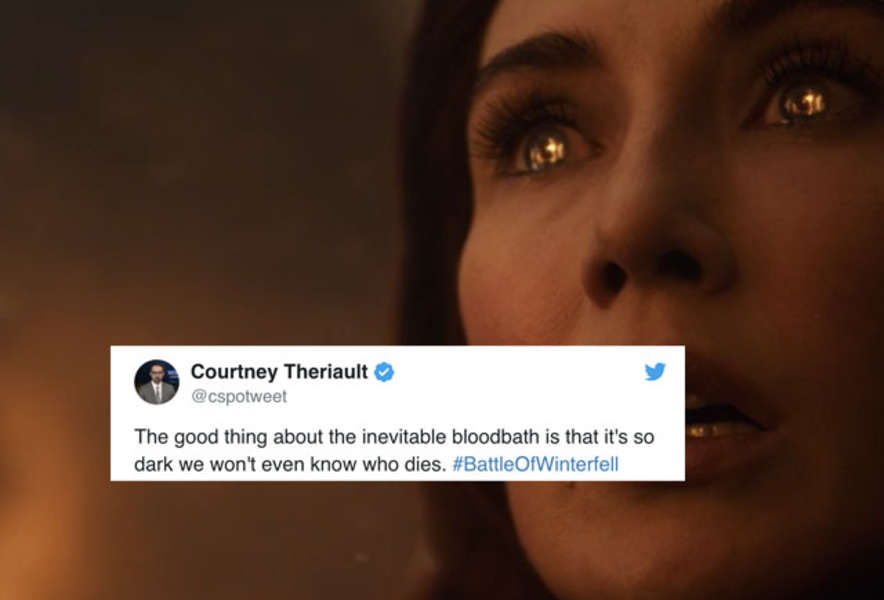Click the blue verified checkmark badge
The image size is (884, 600).
[x=384, y=372]
